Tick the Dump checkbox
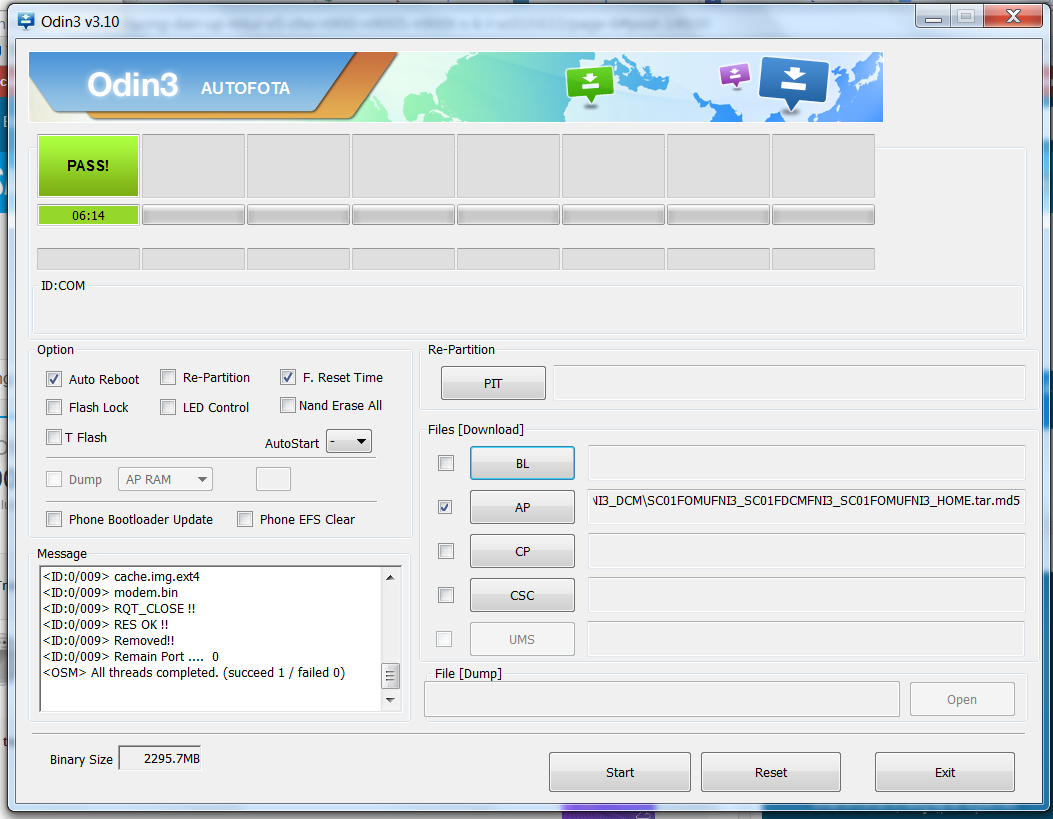Screen dimensions: 1053x819 [x=54, y=479]
